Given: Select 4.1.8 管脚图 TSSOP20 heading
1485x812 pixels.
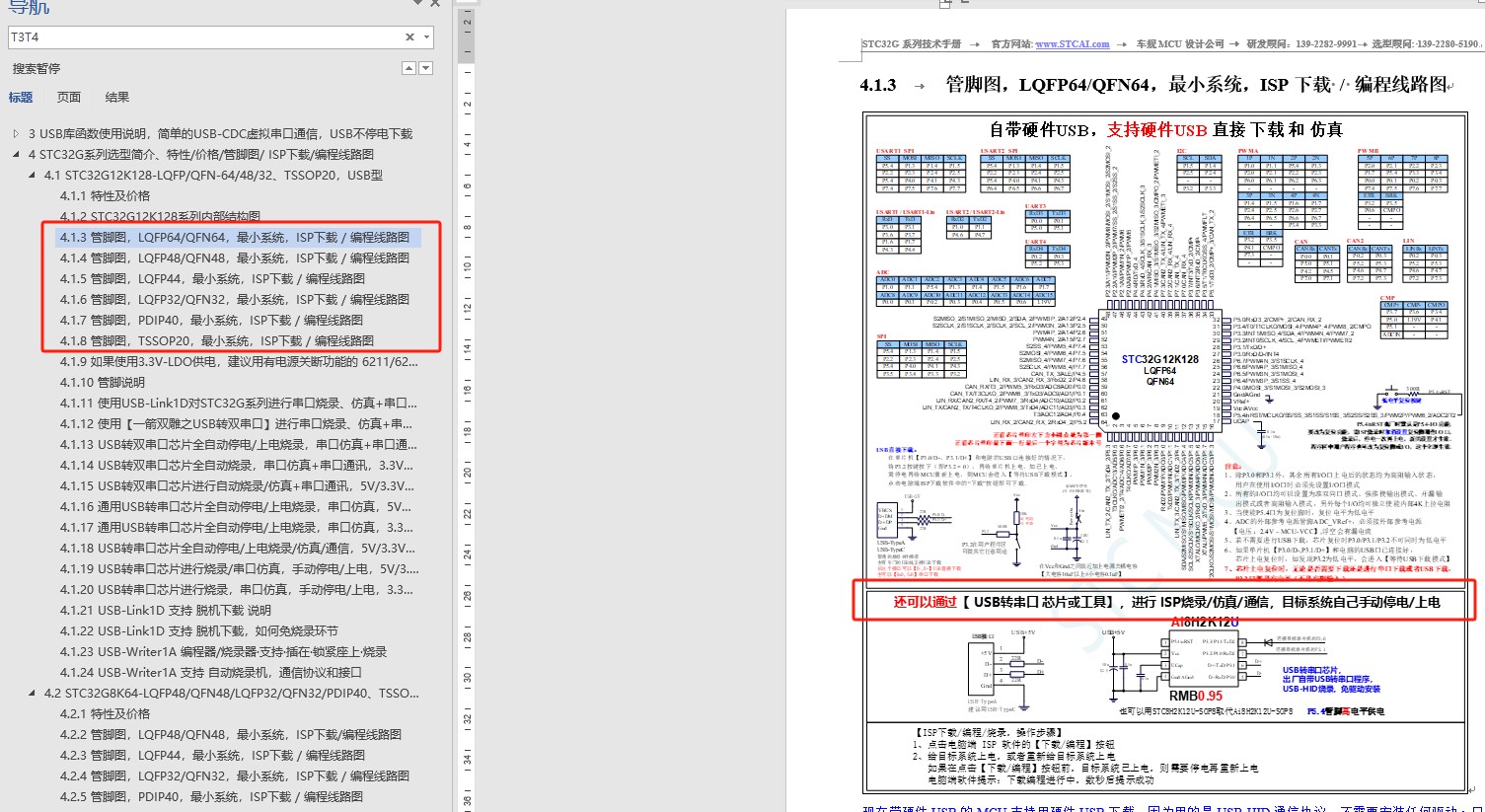Looking at the screenshot, I should click(x=216, y=341).
